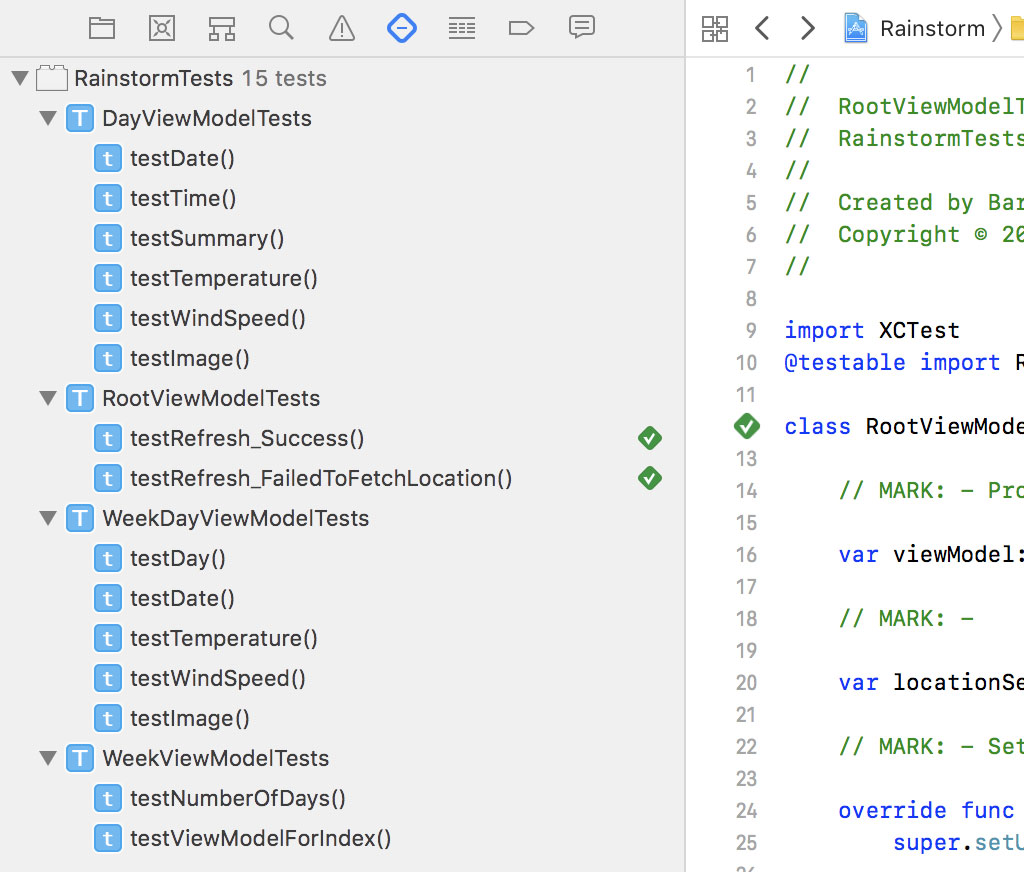Screen dimensions: 1024x872
Task: Open the Issue navigator warning triangle
Action: pyautogui.click(x=341, y=28)
